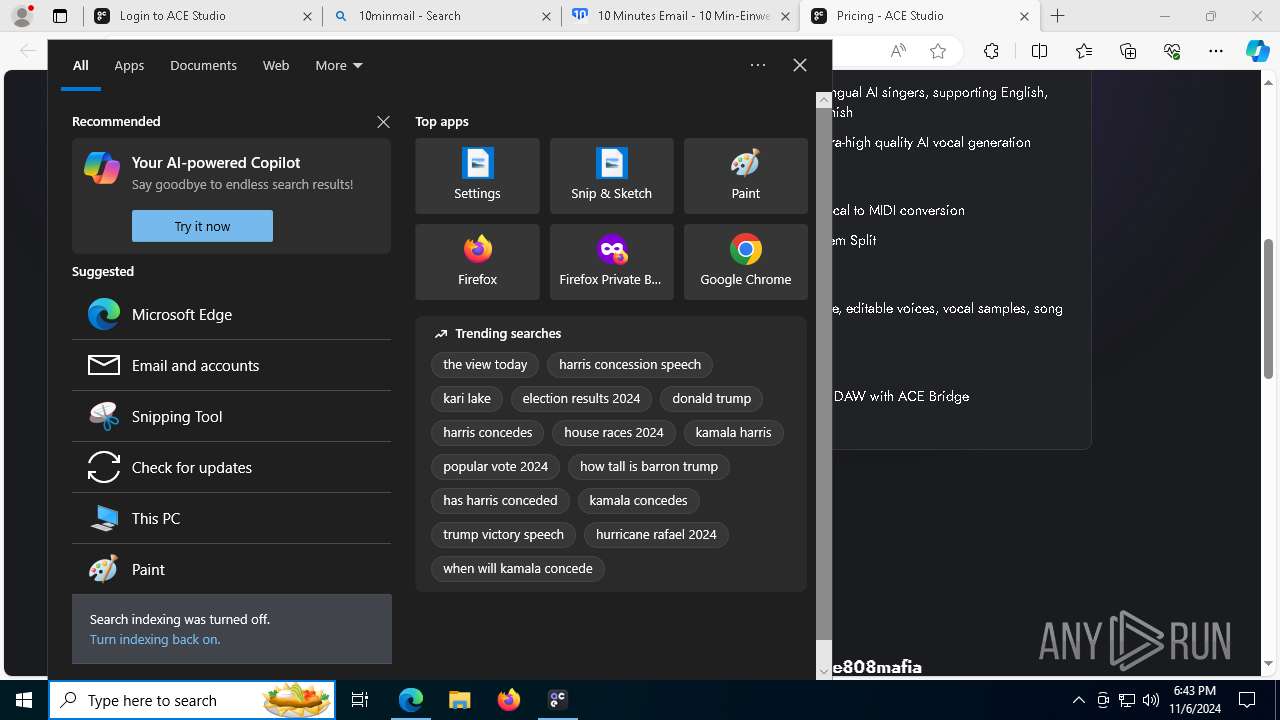Dismiss the Recommended Copilot card
Viewport: 1280px width, 720px height.
pyautogui.click(x=383, y=121)
